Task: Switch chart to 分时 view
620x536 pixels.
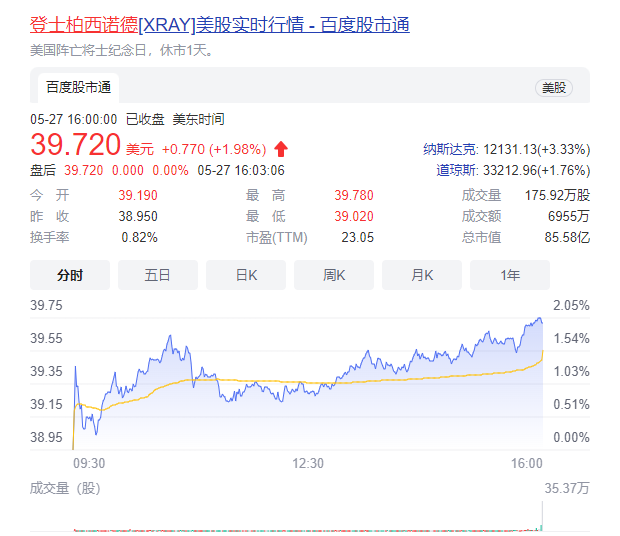Action: click(x=70, y=275)
